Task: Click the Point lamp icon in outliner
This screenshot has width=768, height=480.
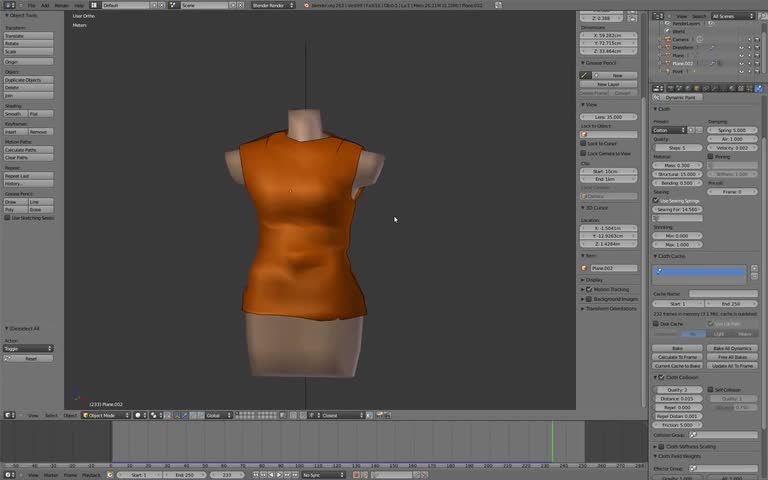Action: point(668,72)
